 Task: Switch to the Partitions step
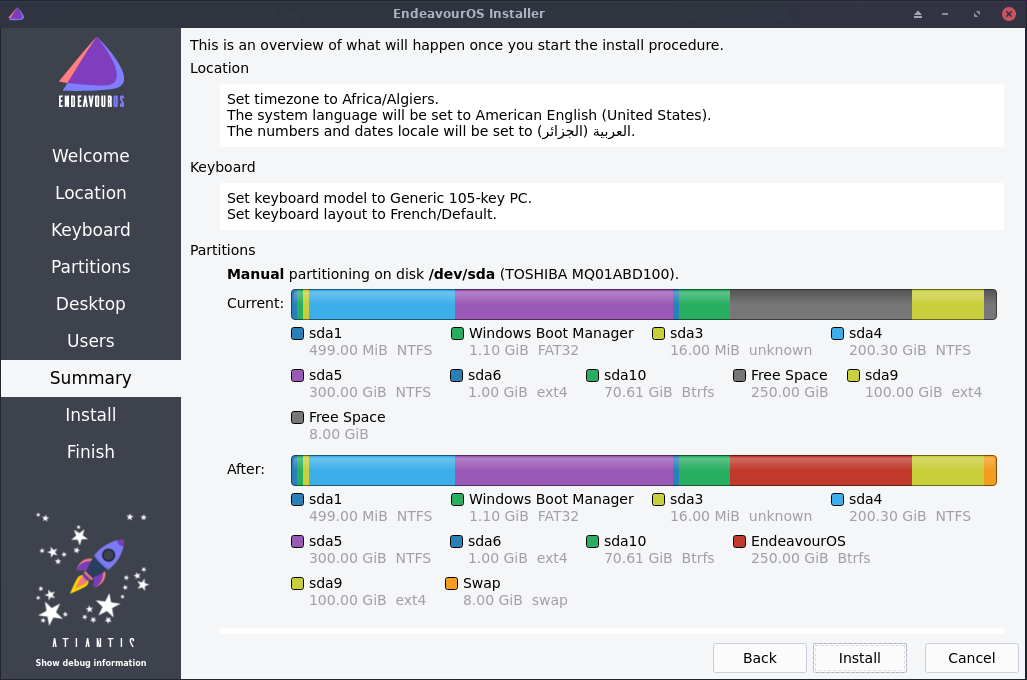pyautogui.click(x=91, y=267)
